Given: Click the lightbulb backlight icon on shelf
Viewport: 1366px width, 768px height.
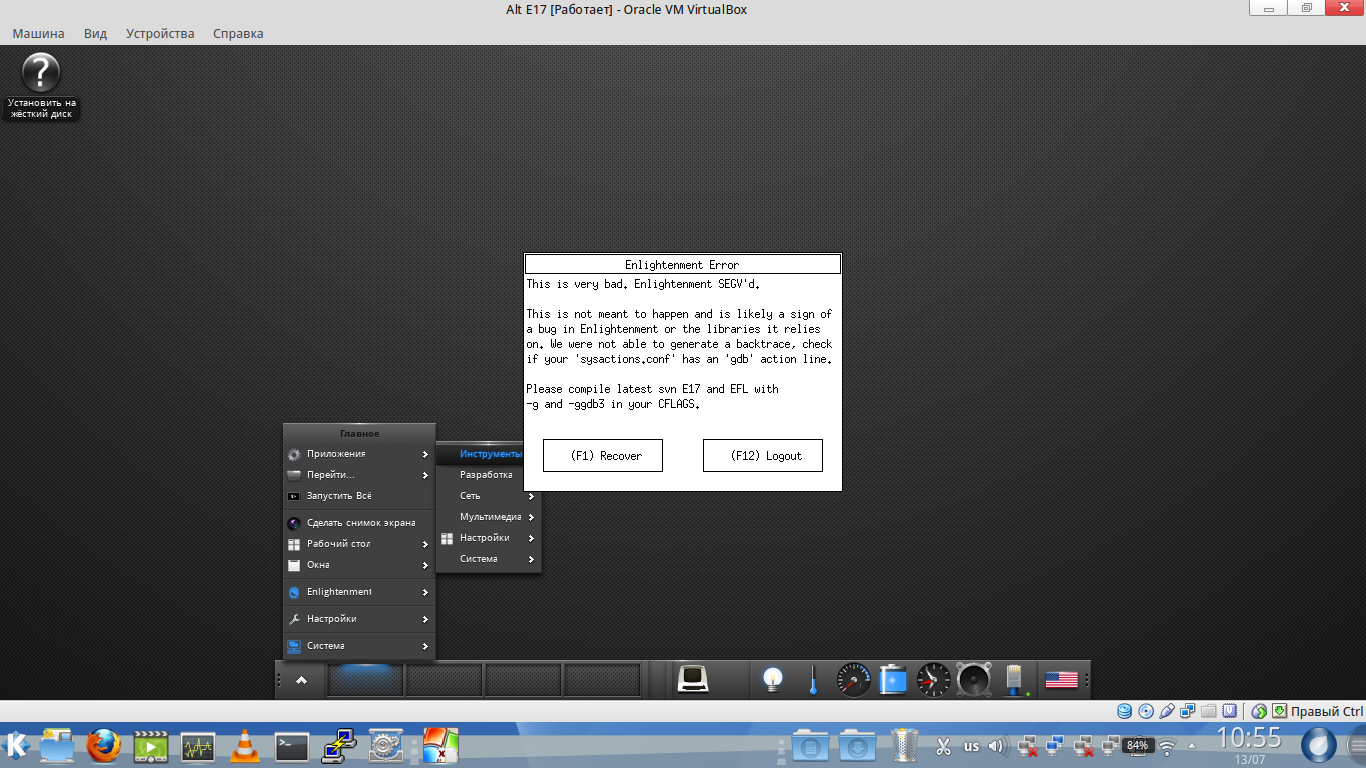Looking at the screenshot, I should click(x=772, y=680).
